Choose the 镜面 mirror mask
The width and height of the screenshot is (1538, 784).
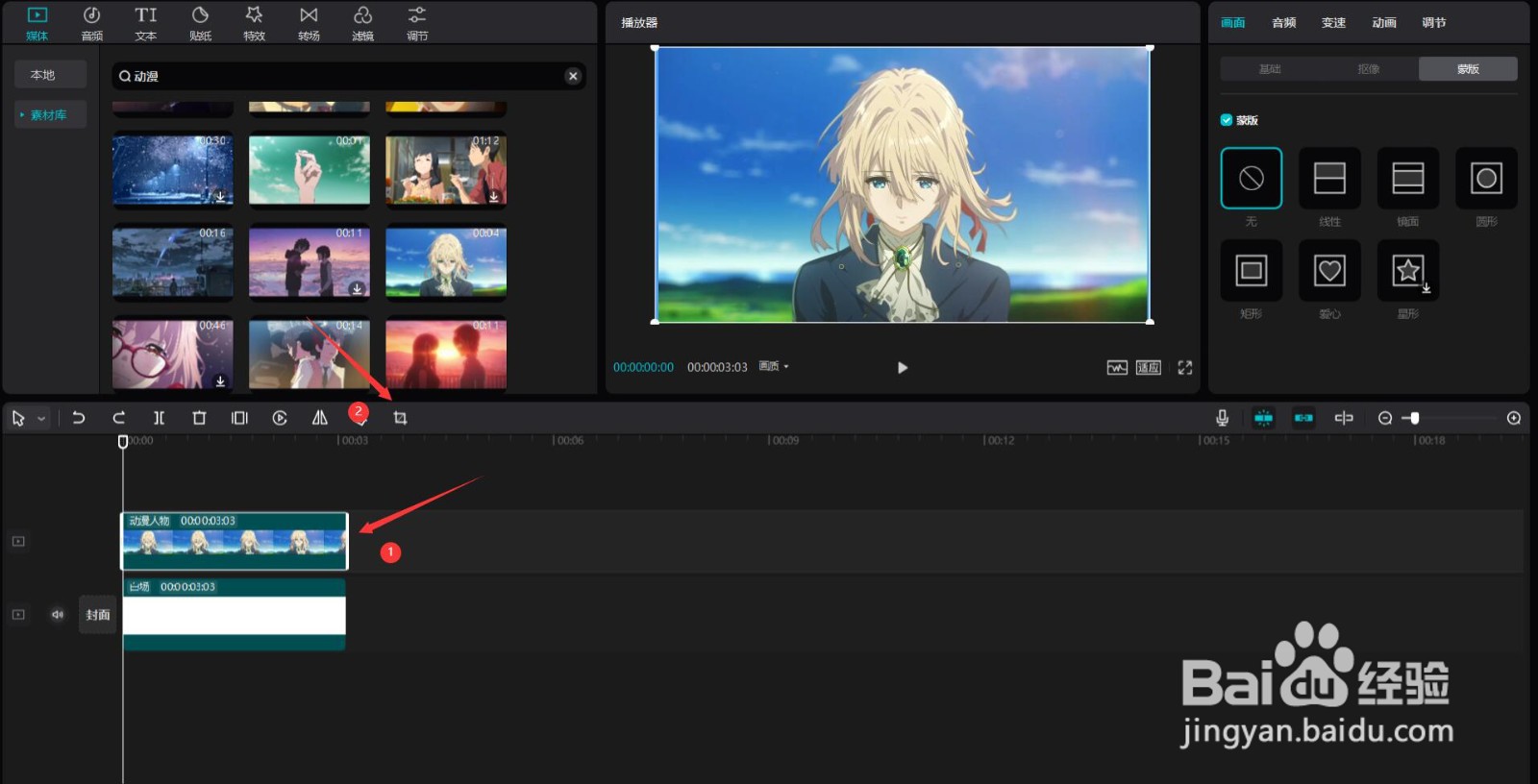1408,178
